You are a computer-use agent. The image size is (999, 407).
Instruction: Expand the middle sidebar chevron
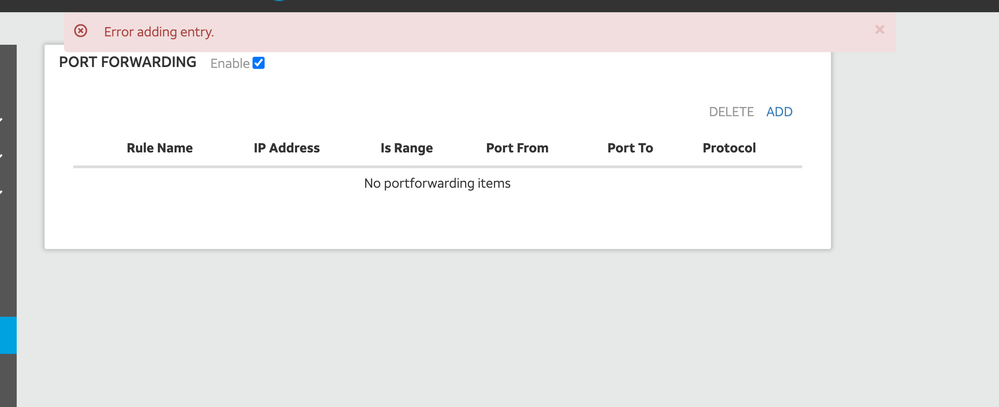click(2, 157)
